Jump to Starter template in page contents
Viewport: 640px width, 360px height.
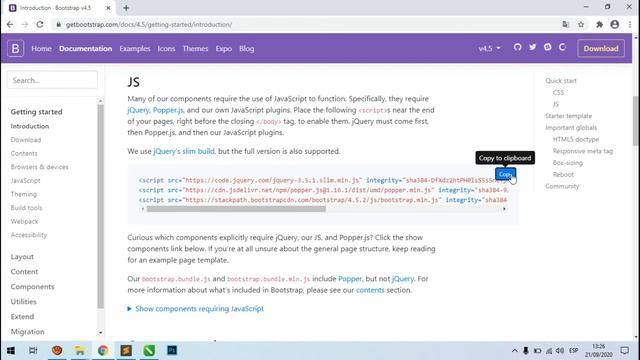coord(568,116)
